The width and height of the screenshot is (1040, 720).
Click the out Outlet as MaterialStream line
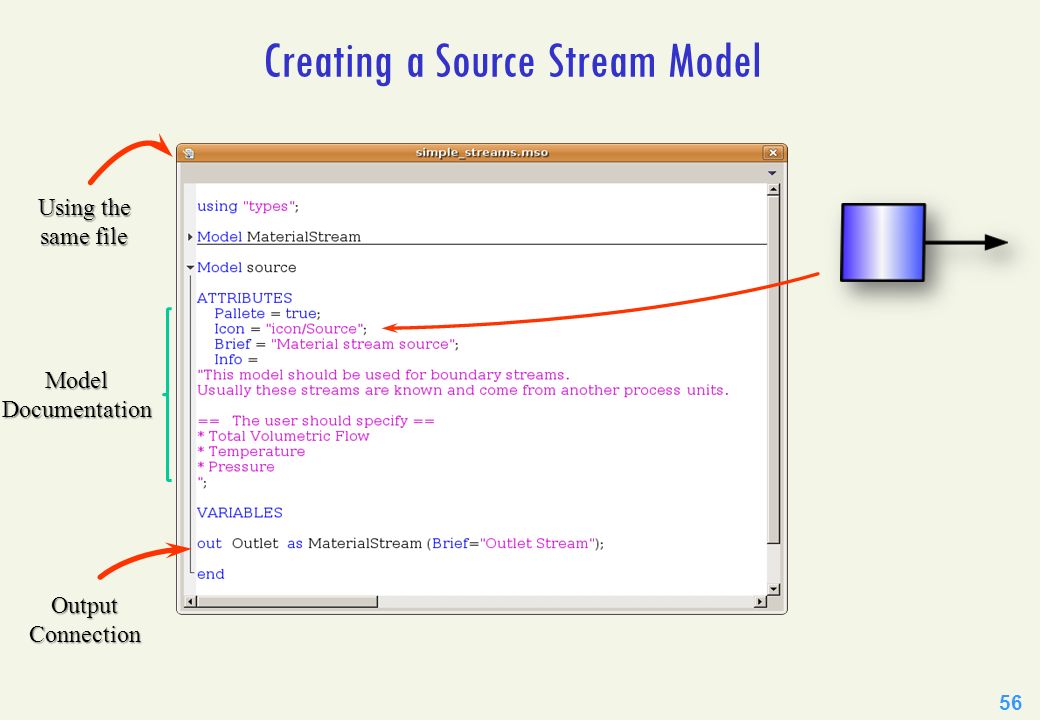[x=401, y=544]
